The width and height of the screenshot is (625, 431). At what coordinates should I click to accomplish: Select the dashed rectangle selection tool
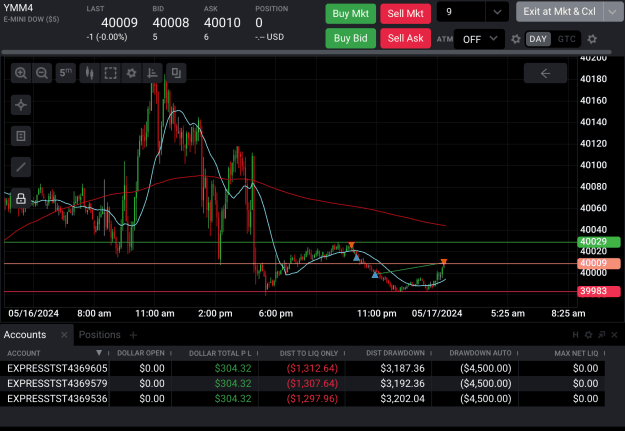click(x=110, y=73)
